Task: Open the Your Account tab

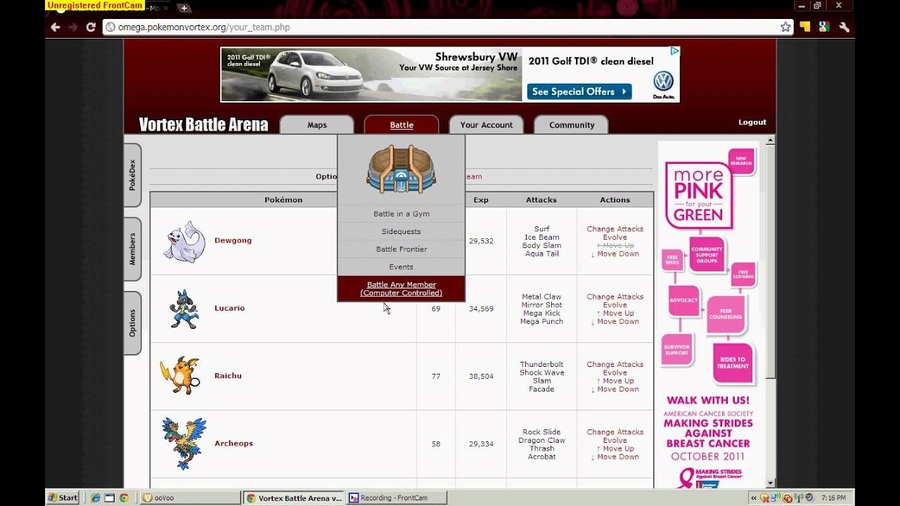Action: coord(486,125)
